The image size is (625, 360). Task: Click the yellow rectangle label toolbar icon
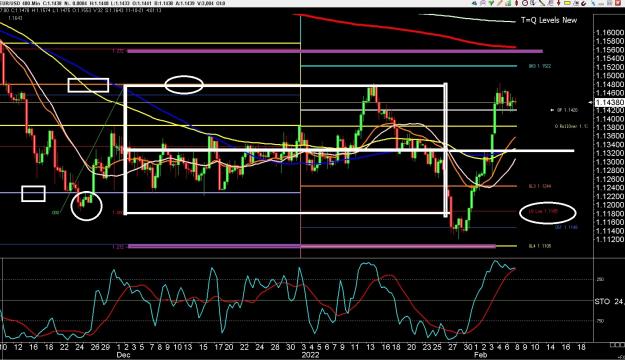[x=567, y=3]
